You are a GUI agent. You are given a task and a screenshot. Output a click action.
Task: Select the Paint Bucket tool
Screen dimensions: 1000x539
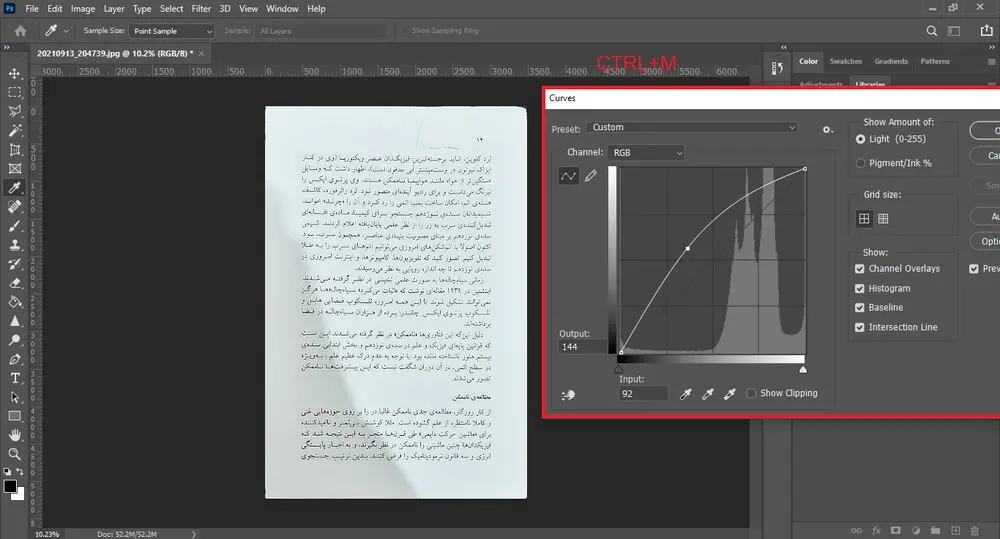[15, 302]
